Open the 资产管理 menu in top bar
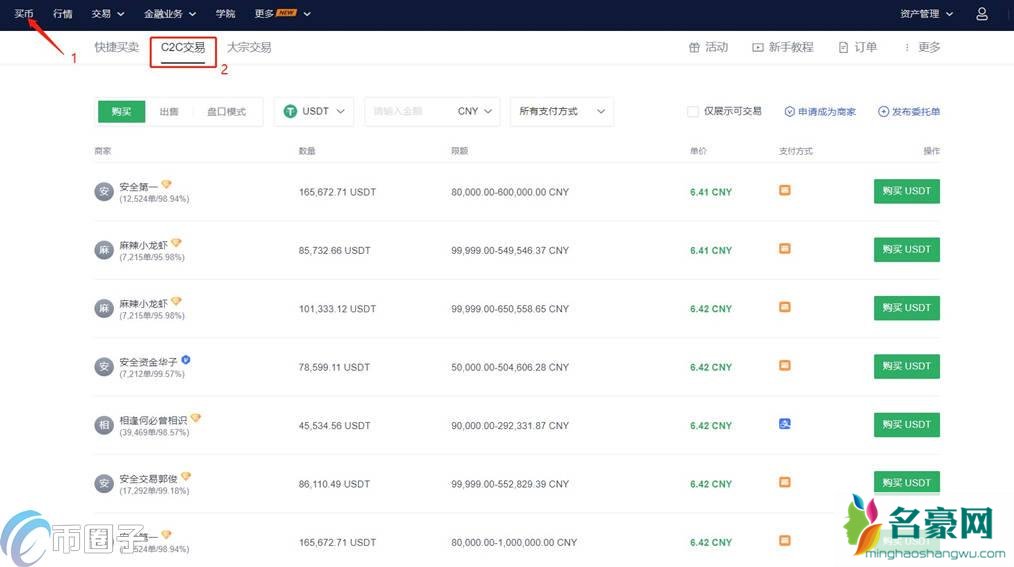 926,14
